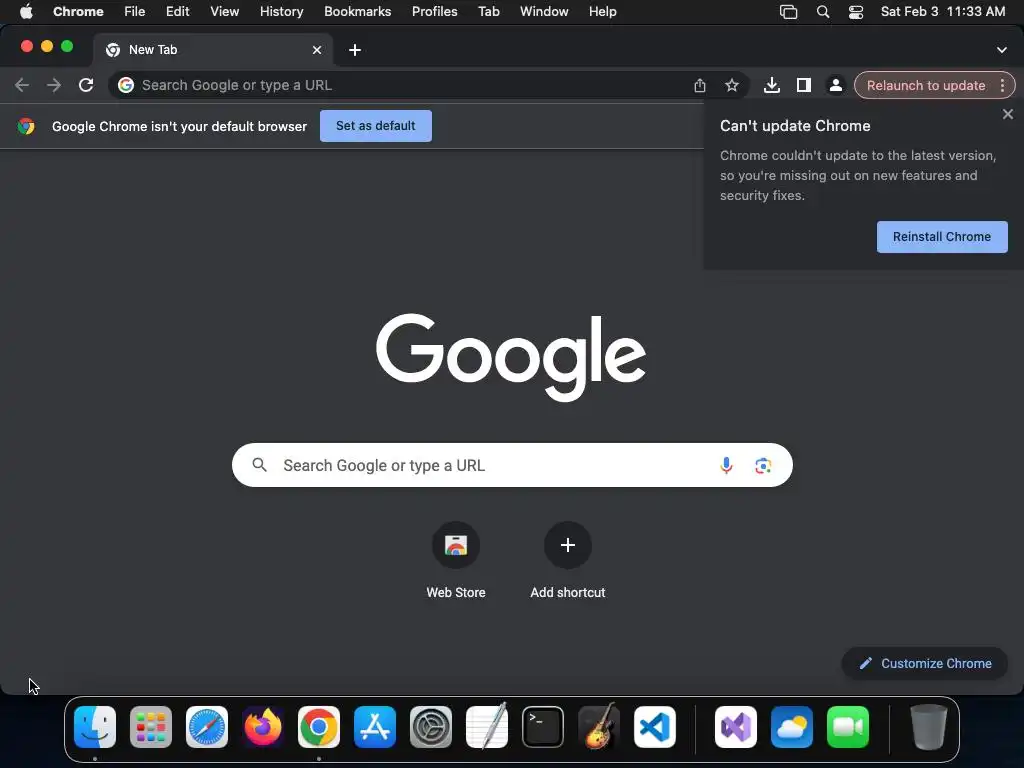Open Trash in the dock
The image size is (1024, 768).
click(929, 727)
